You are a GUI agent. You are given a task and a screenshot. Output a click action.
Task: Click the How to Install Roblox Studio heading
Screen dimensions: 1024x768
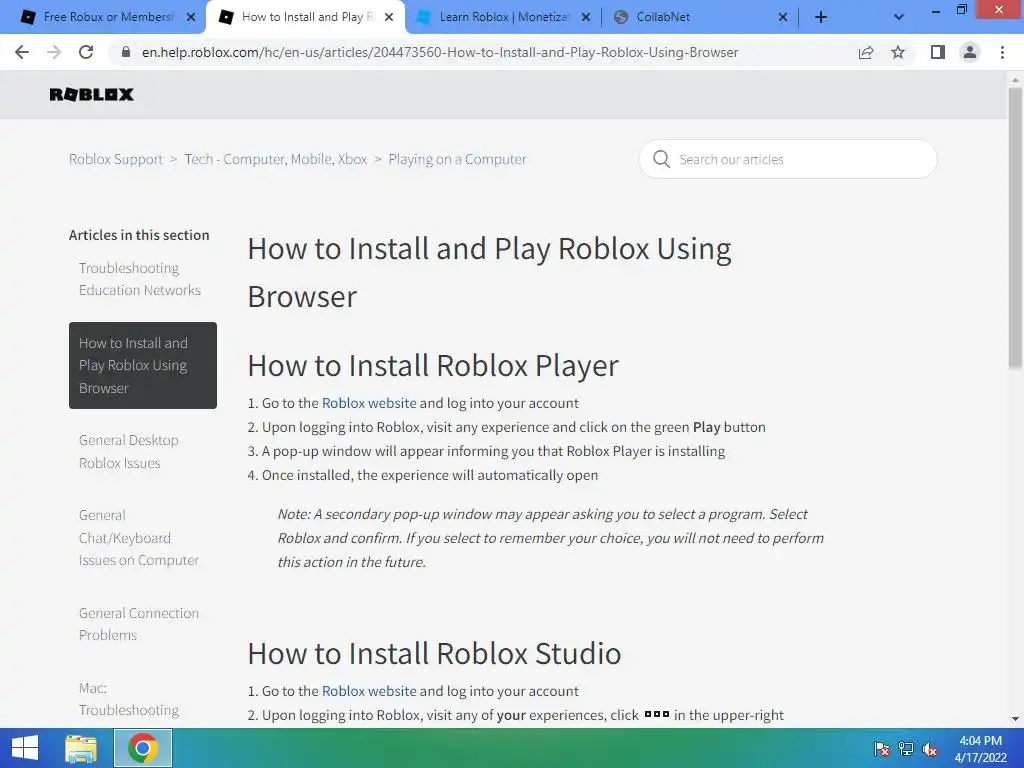click(434, 653)
